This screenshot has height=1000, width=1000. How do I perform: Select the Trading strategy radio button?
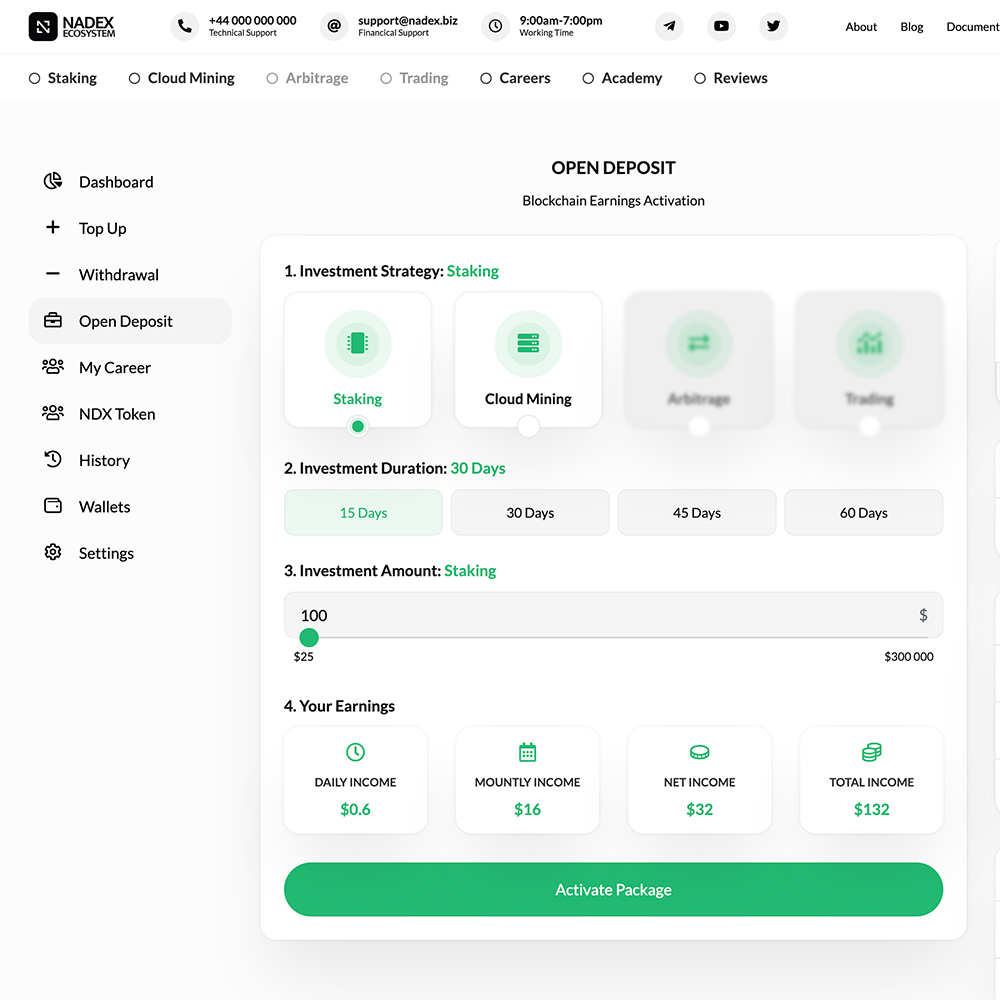tap(870, 426)
